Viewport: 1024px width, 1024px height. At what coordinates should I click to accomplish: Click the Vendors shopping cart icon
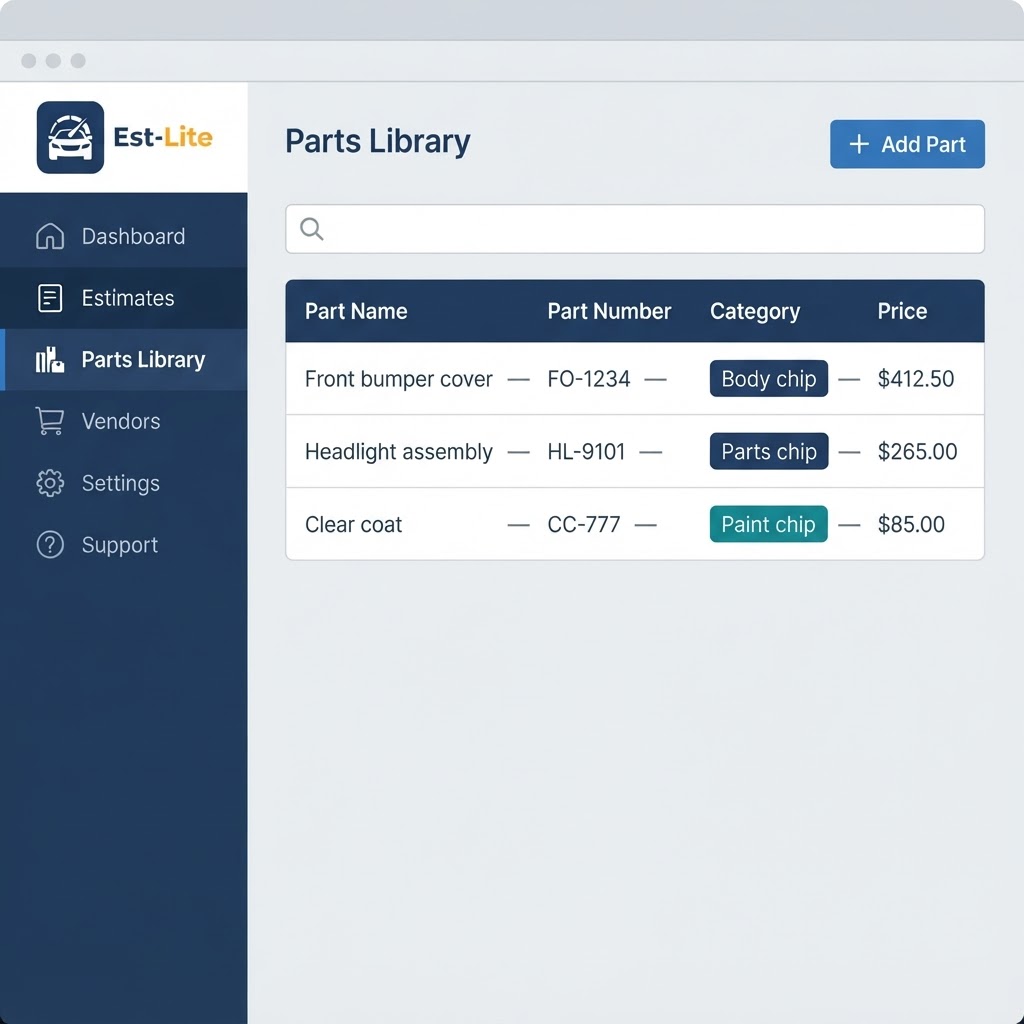pos(50,421)
